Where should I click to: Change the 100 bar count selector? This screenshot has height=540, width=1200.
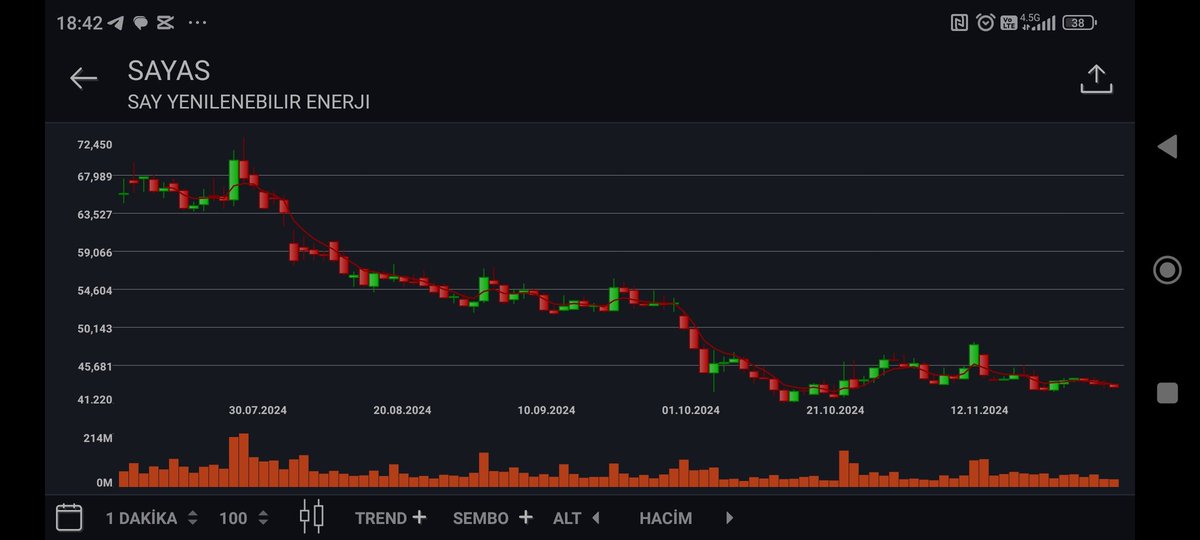tap(244, 518)
